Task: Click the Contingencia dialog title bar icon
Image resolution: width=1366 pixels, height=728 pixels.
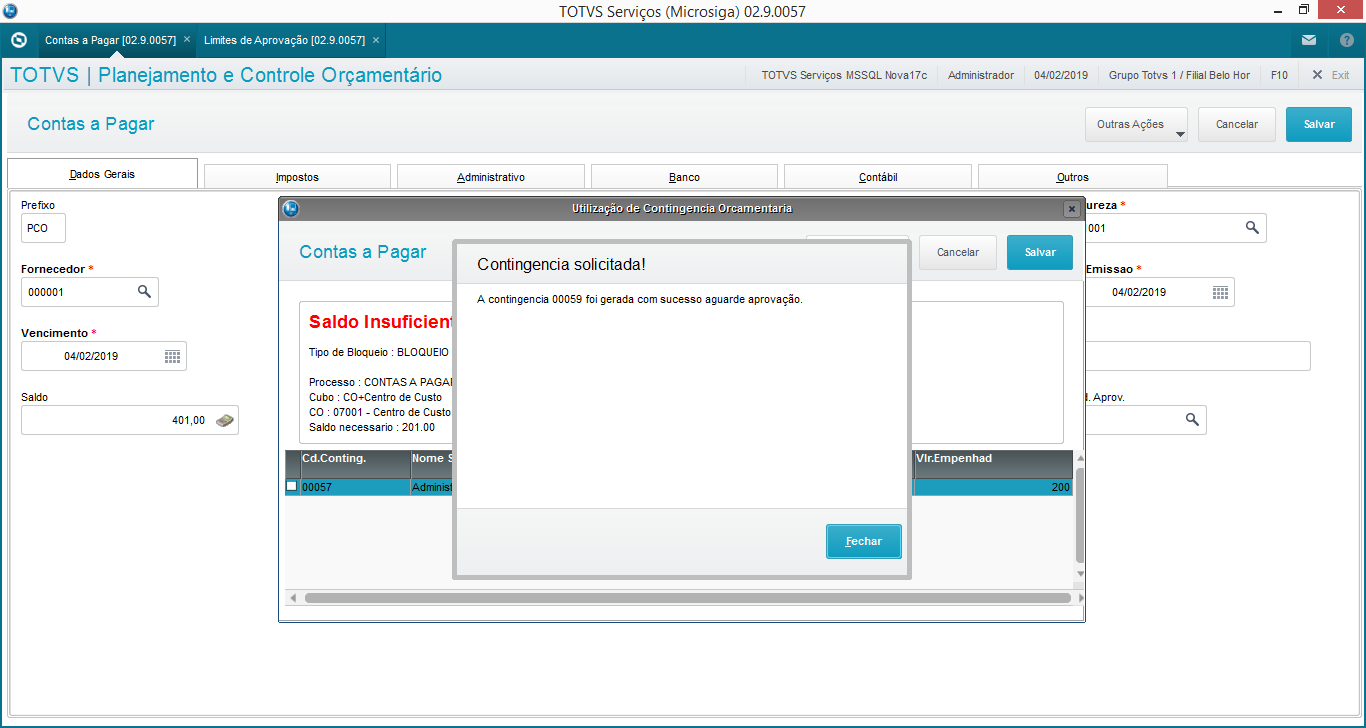Action: pos(291,208)
